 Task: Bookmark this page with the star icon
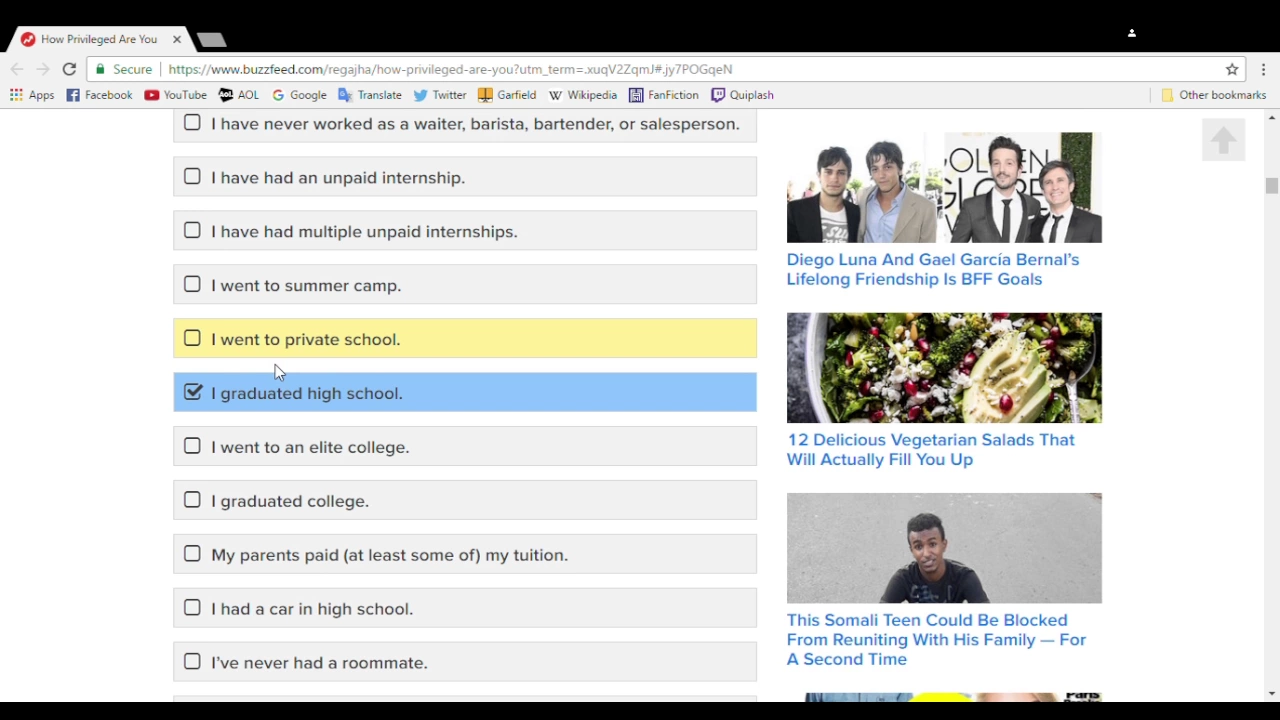[x=1232, y=69]
